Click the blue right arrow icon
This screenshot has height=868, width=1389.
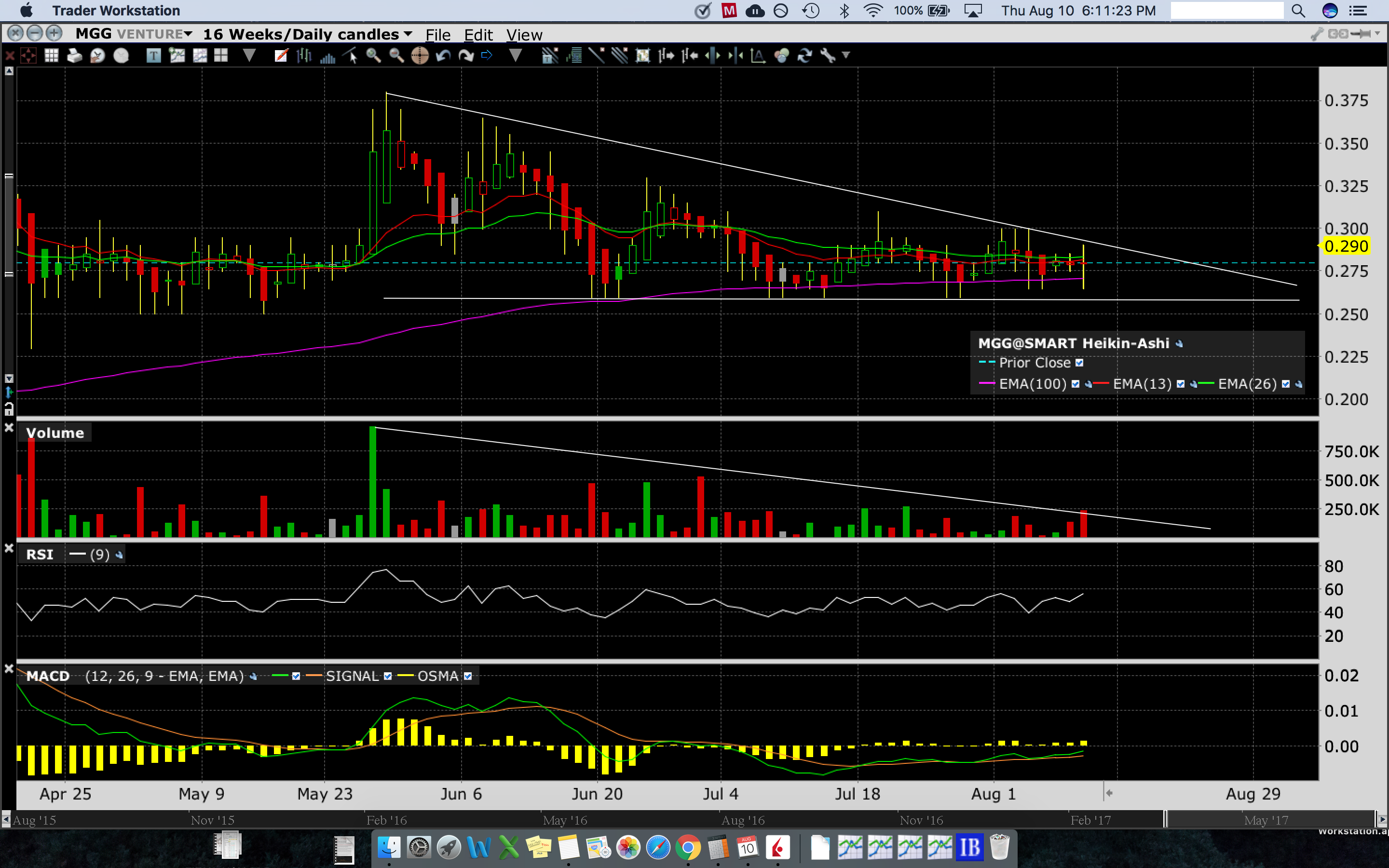[x=487, y=55]
